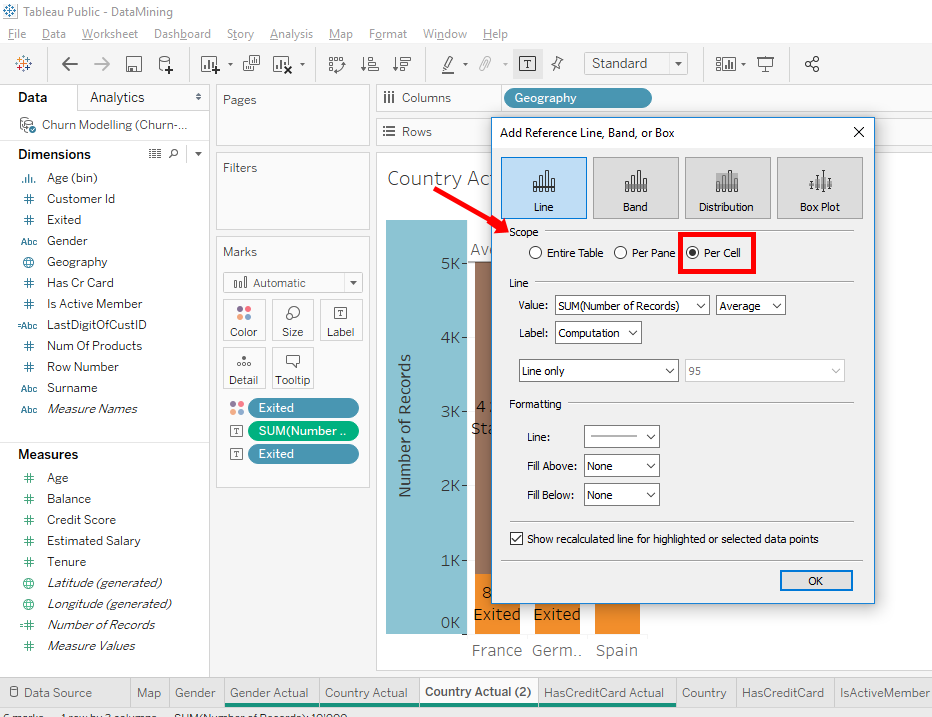Select the Distribution reference type
Image resolution: width=932 pixels, height=717 pixels.
tap(727, 188)
